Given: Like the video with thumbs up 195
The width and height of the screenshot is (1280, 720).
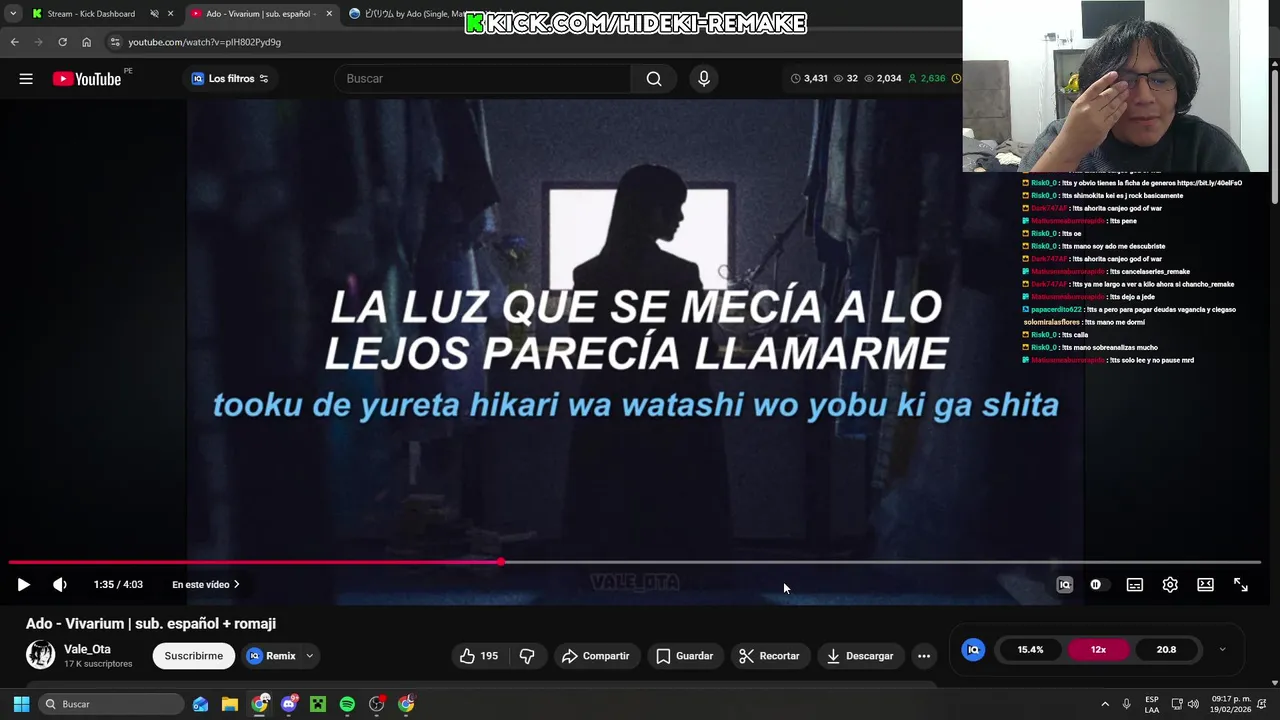Looking at the screenshot, I should 480,656.
